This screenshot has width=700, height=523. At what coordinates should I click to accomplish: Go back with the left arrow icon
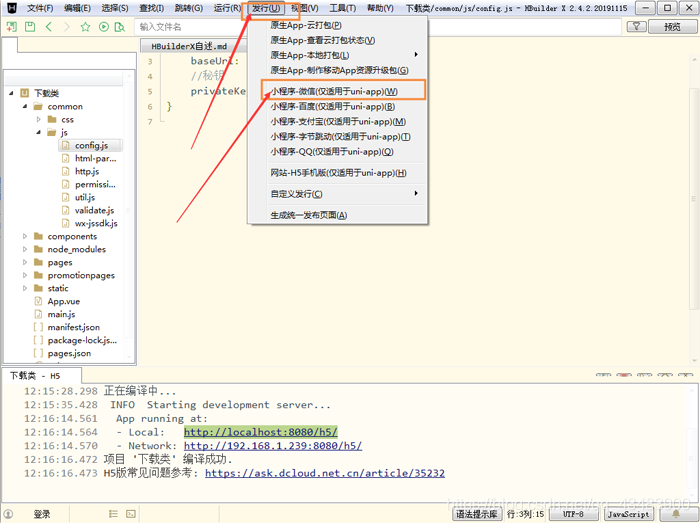[x=49, y=27]
